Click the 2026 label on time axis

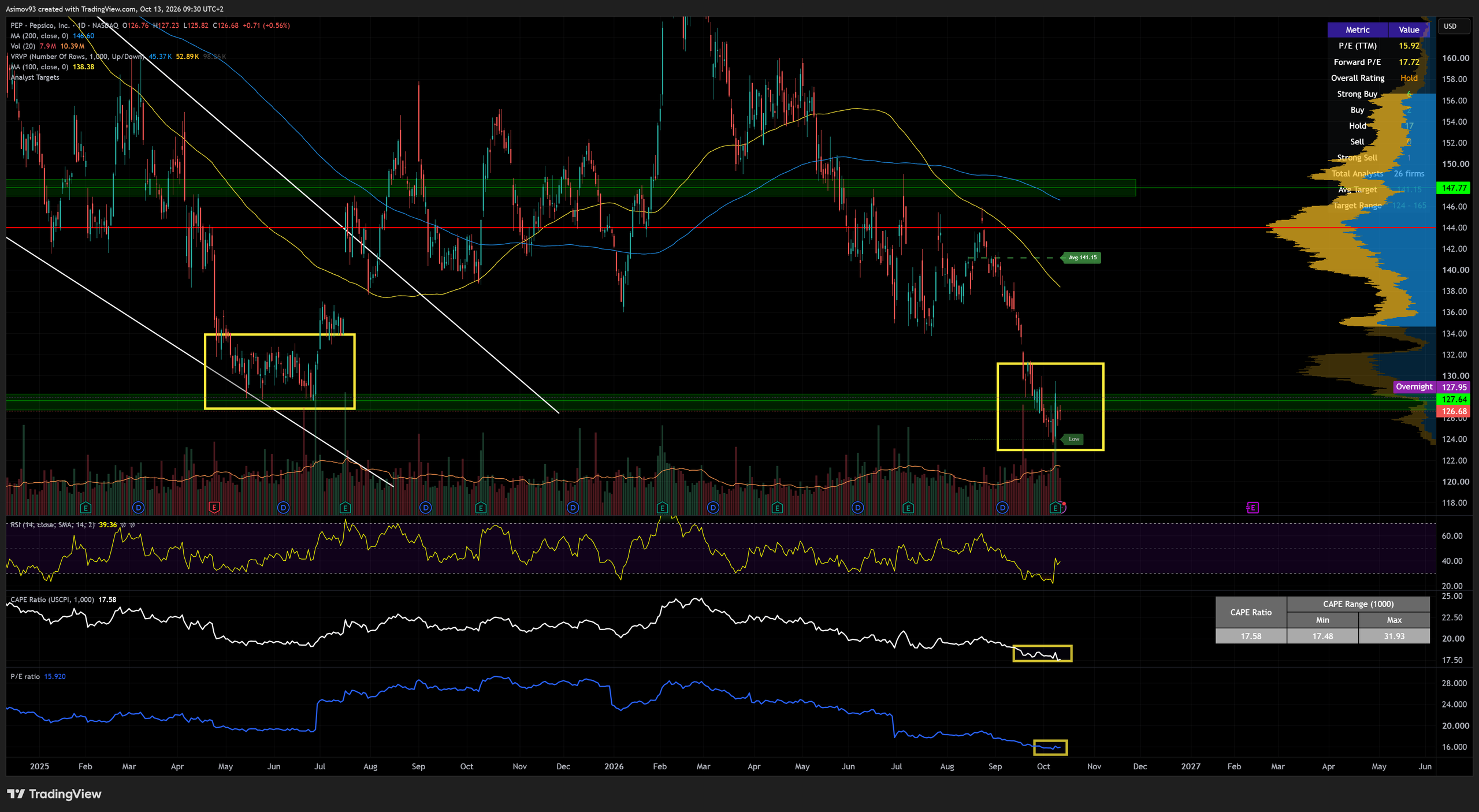click(x=614, y=766)
